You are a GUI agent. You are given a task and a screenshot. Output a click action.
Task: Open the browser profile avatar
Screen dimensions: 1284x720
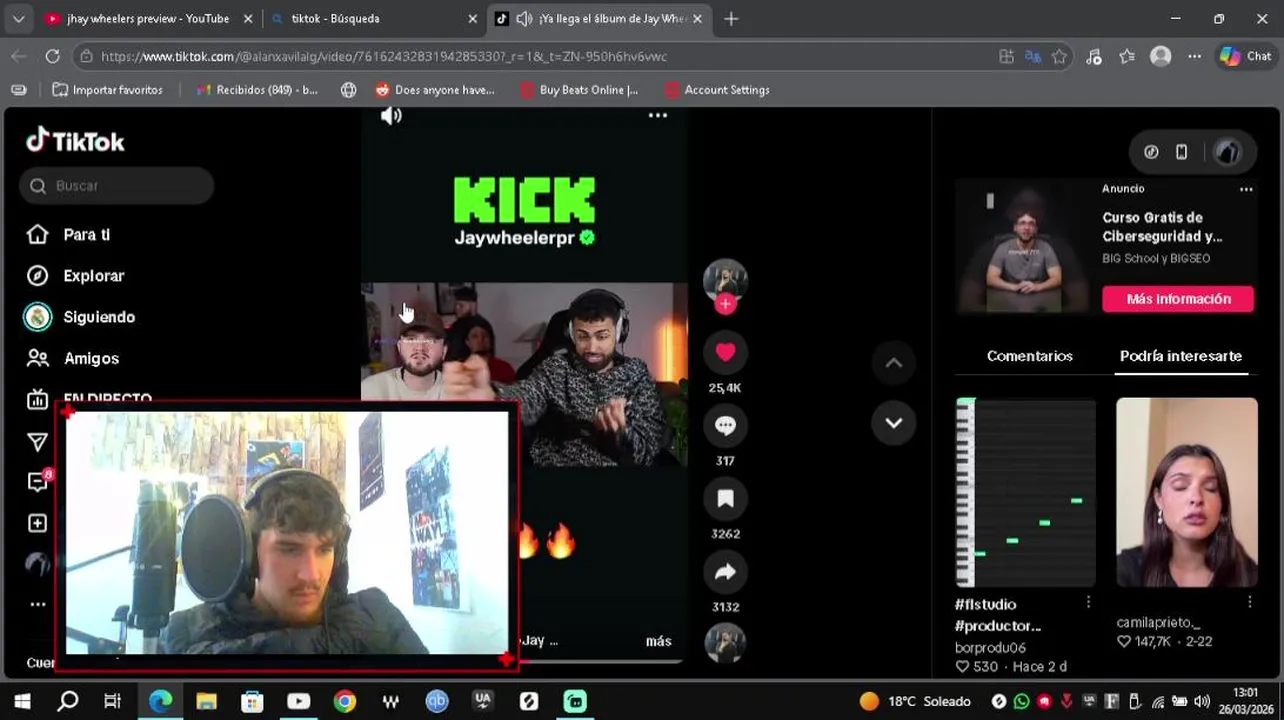point(1161,57)
